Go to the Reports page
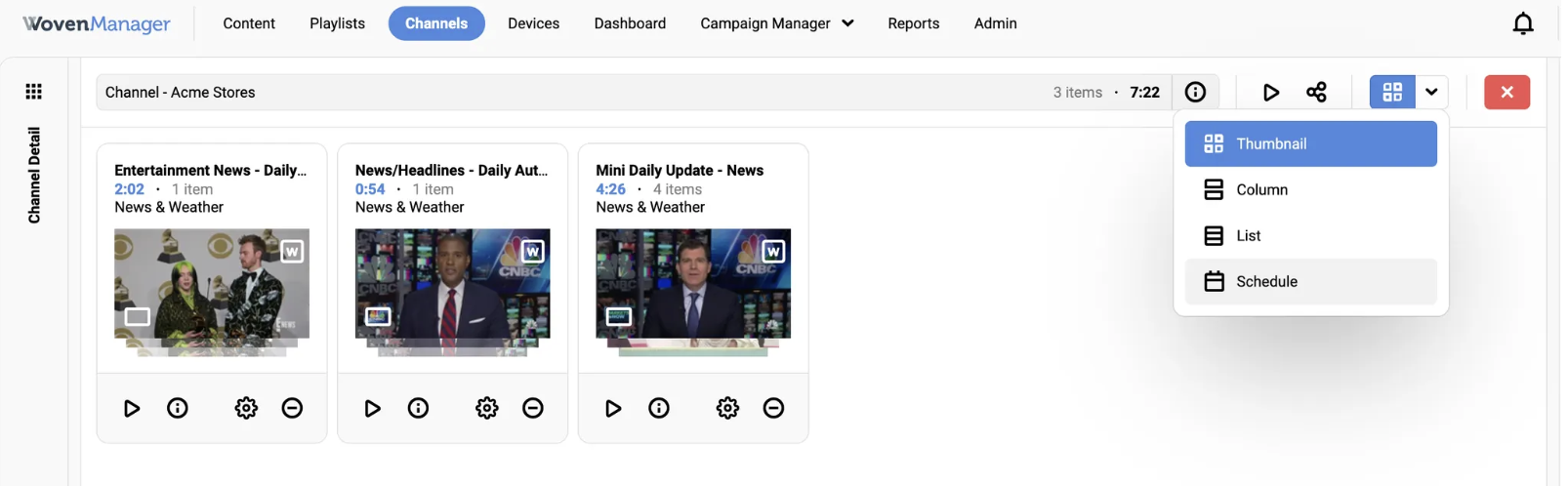 coord(913,23)
